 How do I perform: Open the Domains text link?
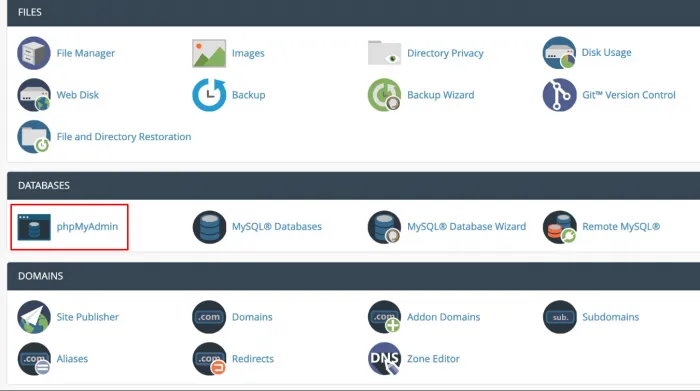click(x=252, y=317)
